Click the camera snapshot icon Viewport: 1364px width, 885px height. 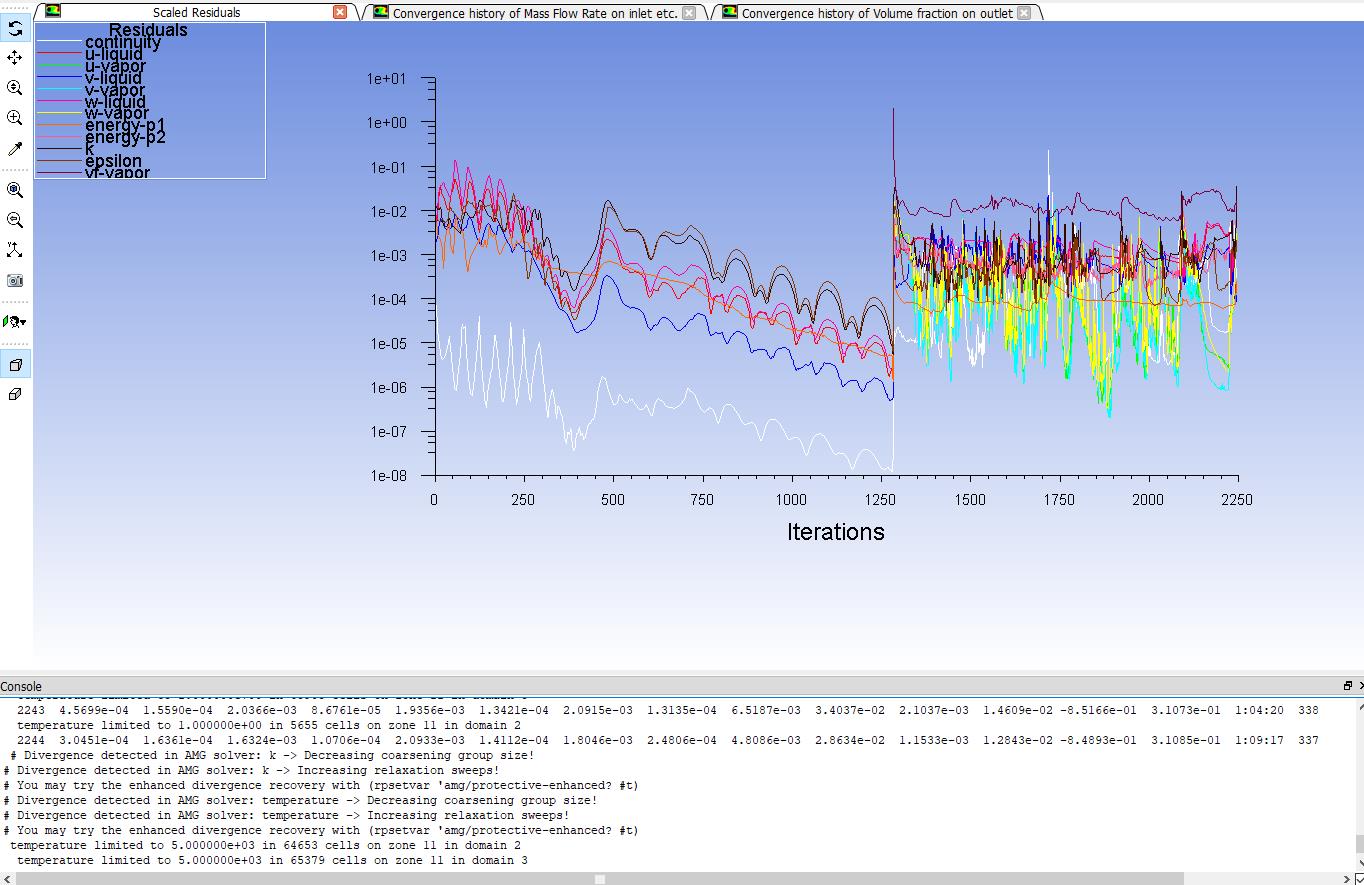15,281
